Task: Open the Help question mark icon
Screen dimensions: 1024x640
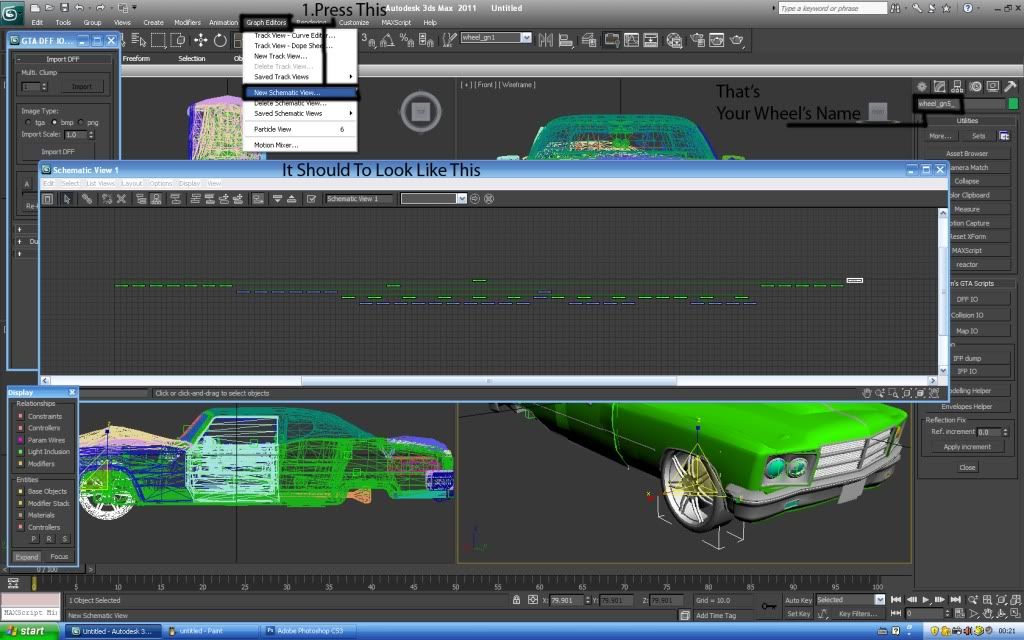Action: [968, 8]
